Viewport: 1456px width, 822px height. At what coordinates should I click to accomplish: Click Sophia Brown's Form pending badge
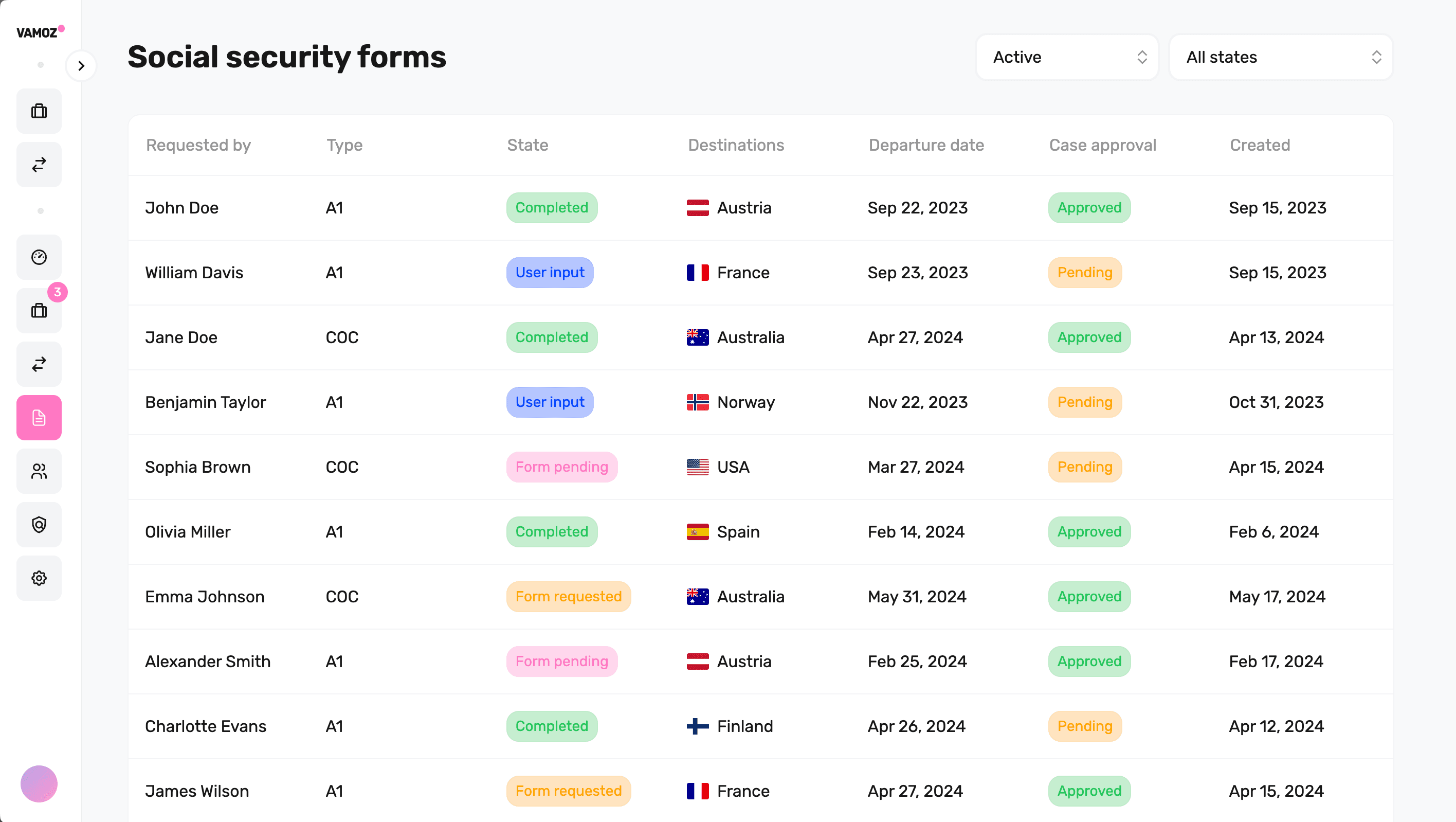(561, 468)
